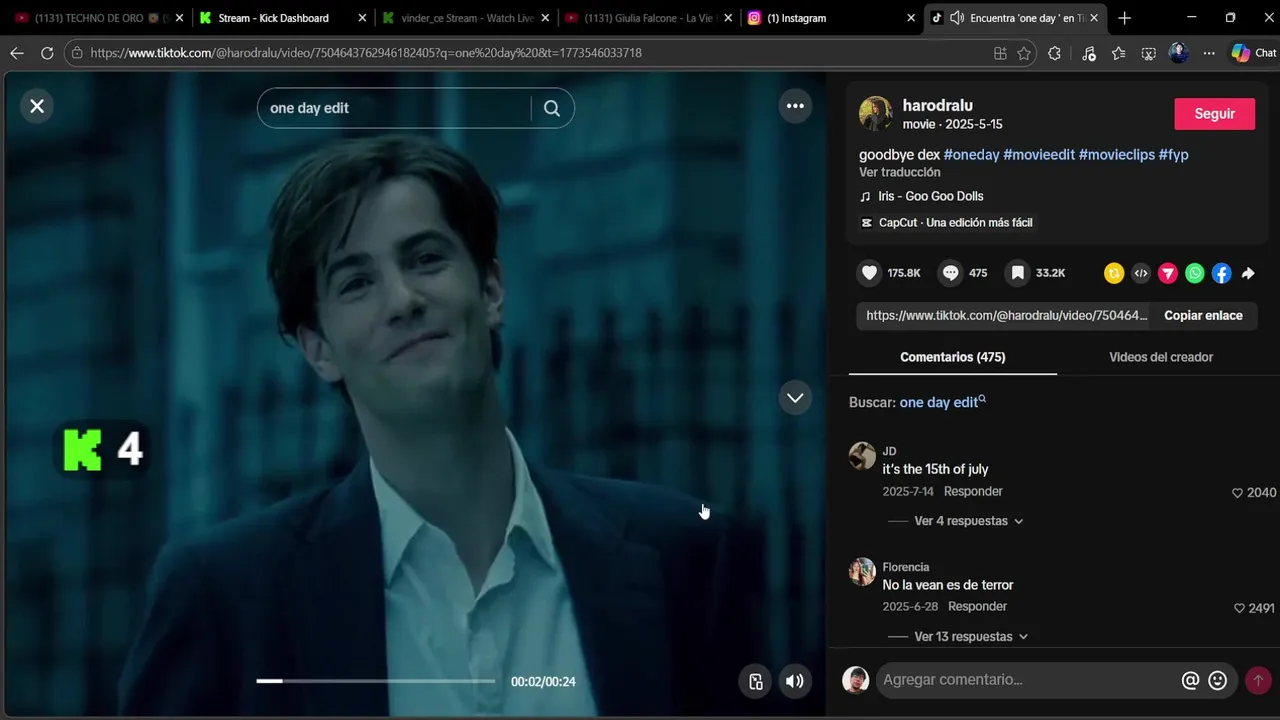Image resolution: width=1280 pixels, height=720 pixels.
Task: Open harodralu profile avatar
Action: [876, 114]
